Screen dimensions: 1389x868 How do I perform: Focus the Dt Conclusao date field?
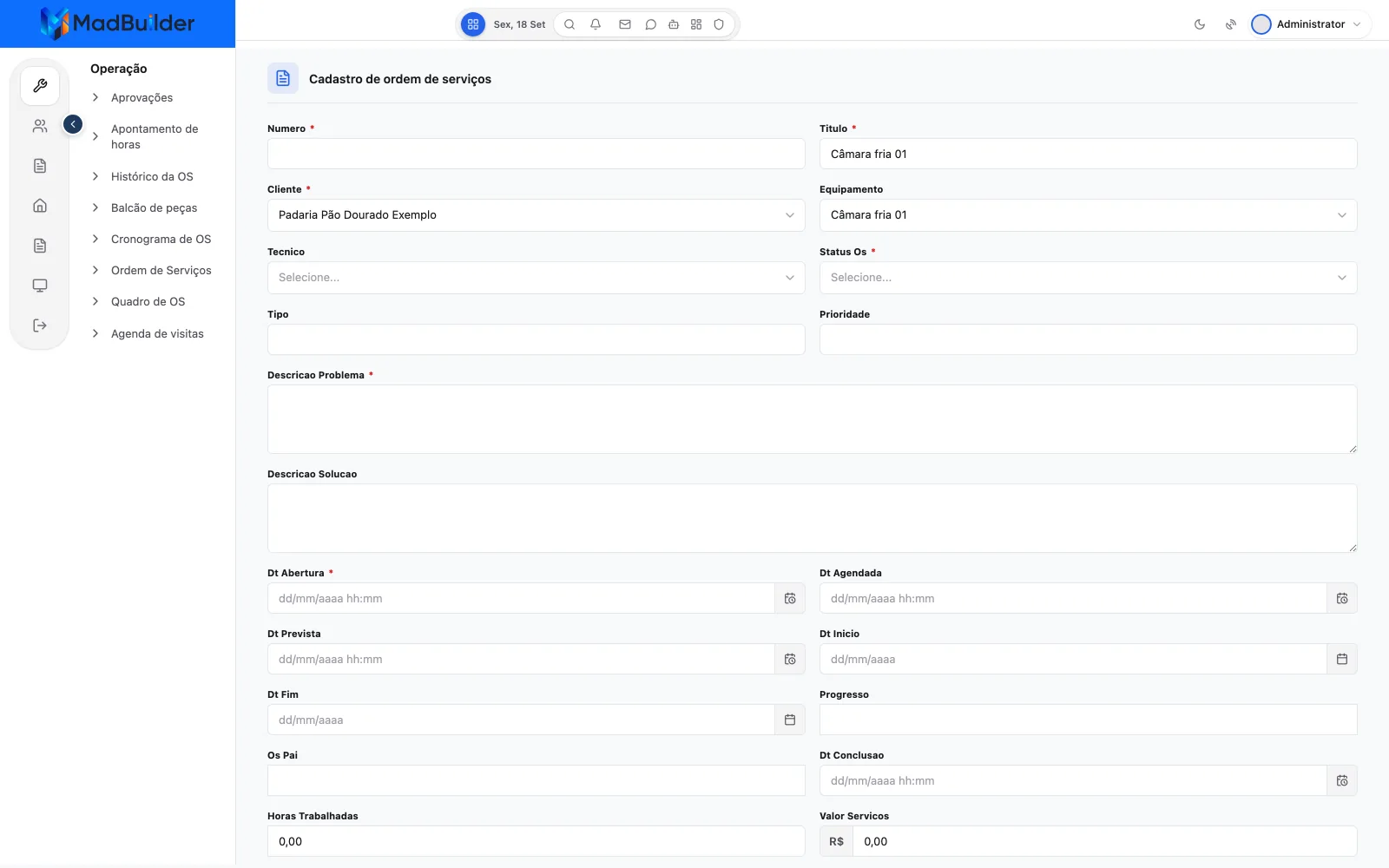pyautogui.click(x=1073, y=780)
